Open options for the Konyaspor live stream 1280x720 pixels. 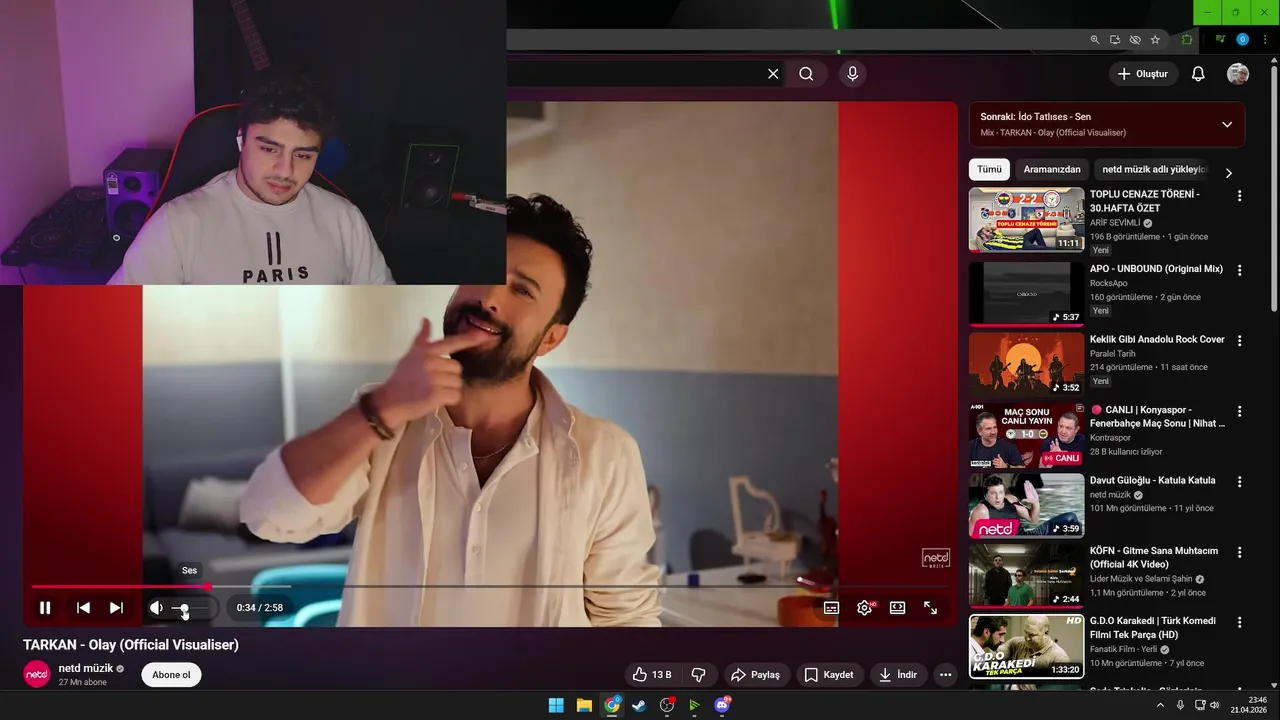click(1240, 411)
